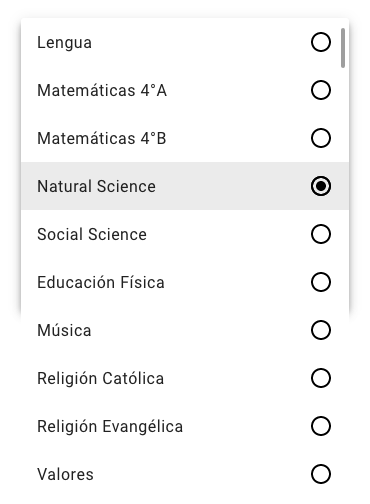Click the list's vertical scrollbar thumb

click(x=343, y=48)
